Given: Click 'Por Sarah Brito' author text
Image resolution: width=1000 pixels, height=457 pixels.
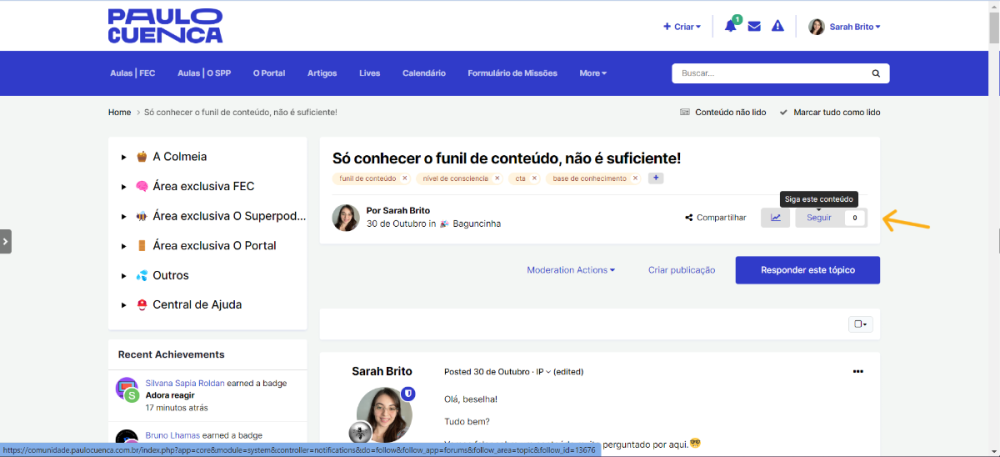Looking at the screenshot, I should (x=398, y=210).
